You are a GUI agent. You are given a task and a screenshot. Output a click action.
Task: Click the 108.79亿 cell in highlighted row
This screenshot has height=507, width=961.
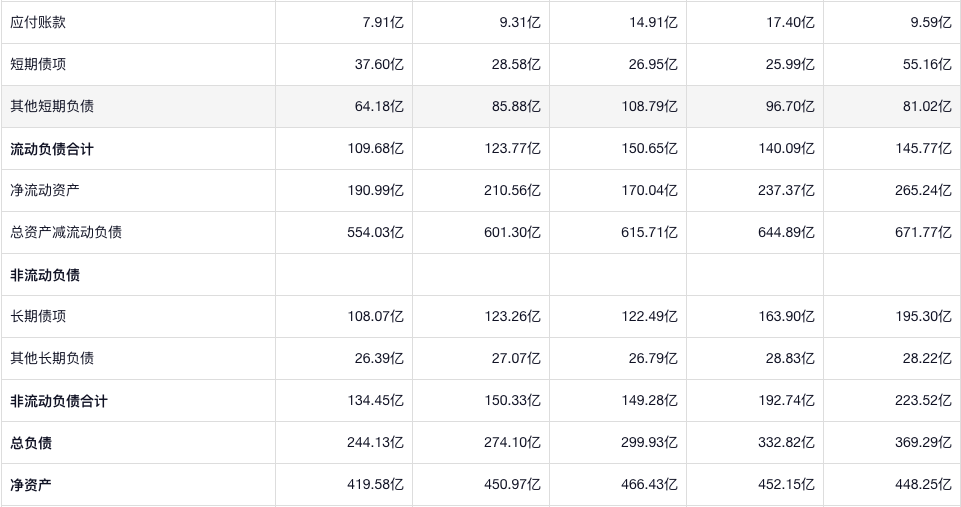click(x=649, y=106)
